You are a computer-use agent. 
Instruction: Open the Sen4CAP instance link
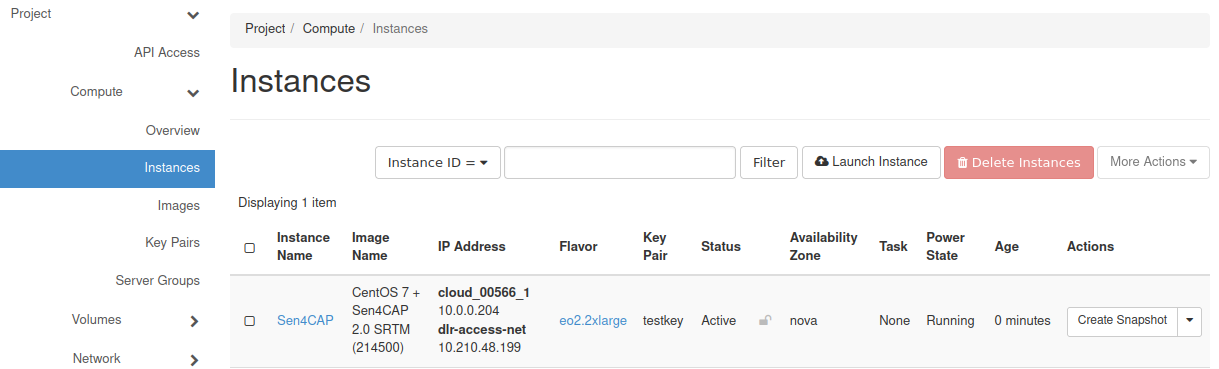point(305,321)
